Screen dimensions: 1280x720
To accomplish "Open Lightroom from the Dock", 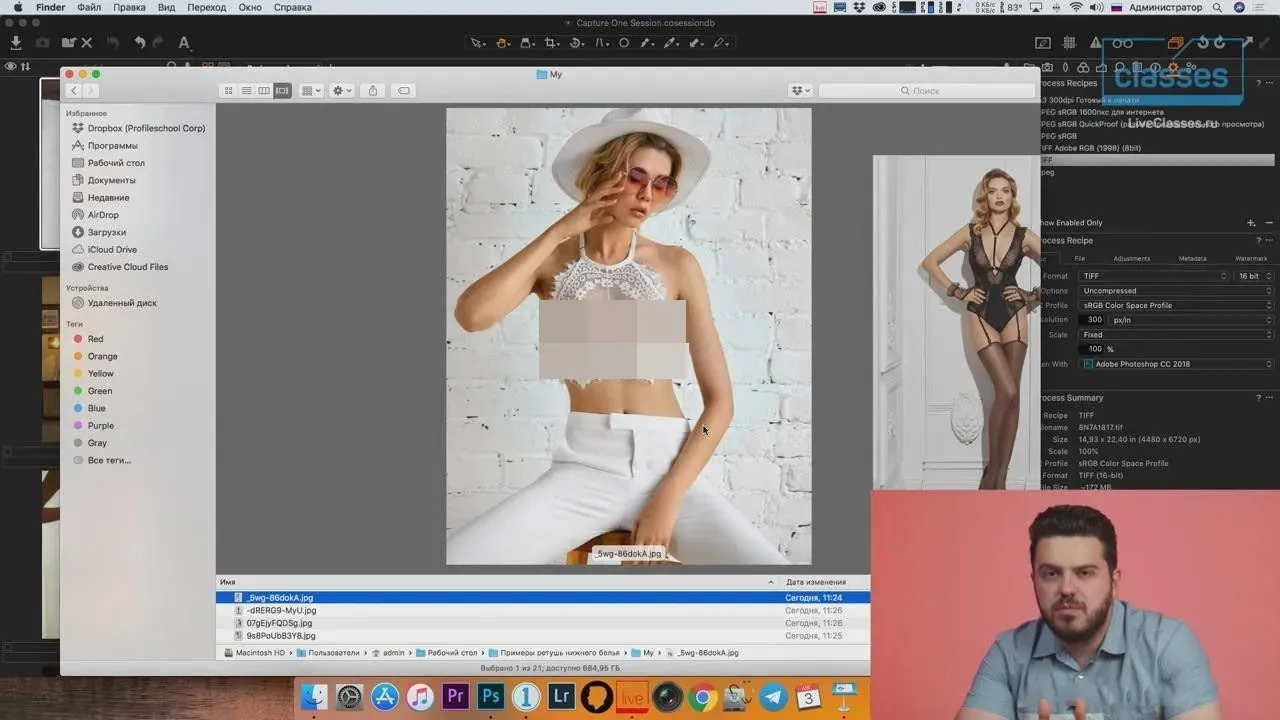I will [562, 696].
